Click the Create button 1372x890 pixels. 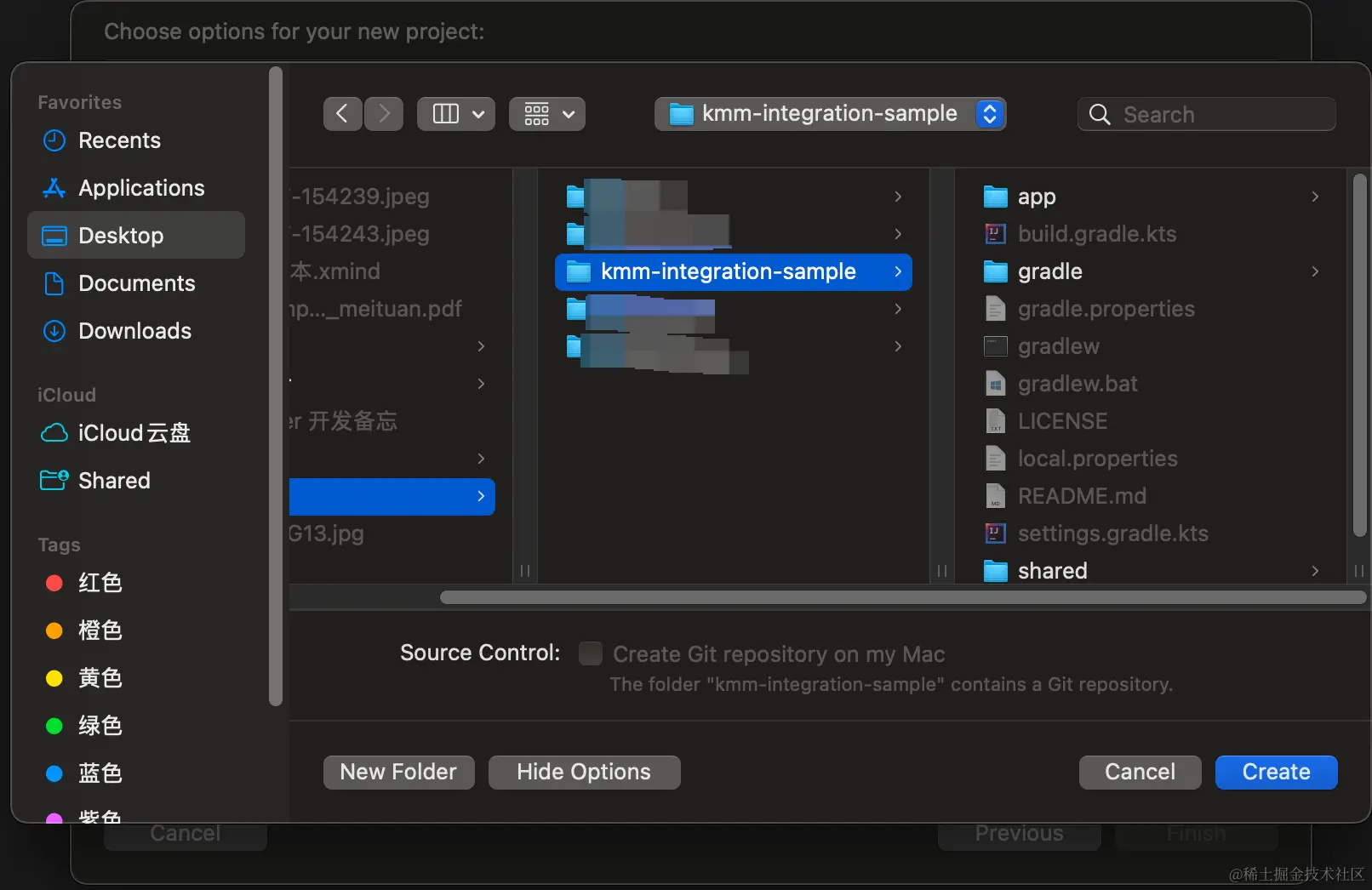click(1277, 773)
